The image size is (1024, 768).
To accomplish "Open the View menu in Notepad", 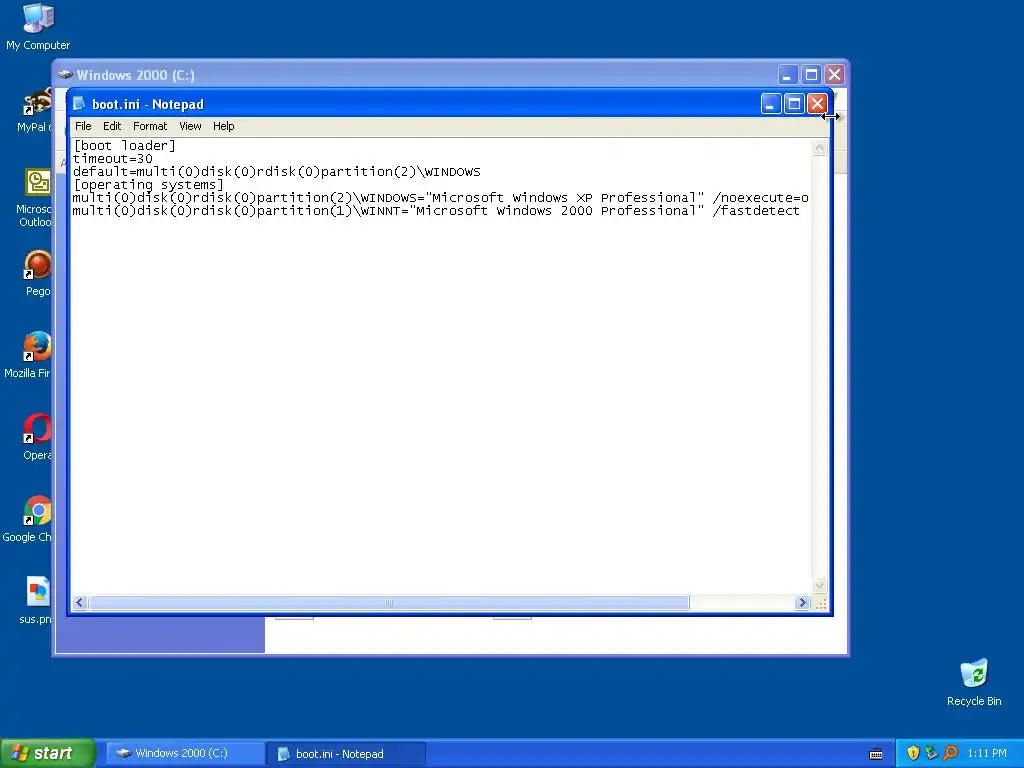I will pyautogui.click(x=190, y=126).
